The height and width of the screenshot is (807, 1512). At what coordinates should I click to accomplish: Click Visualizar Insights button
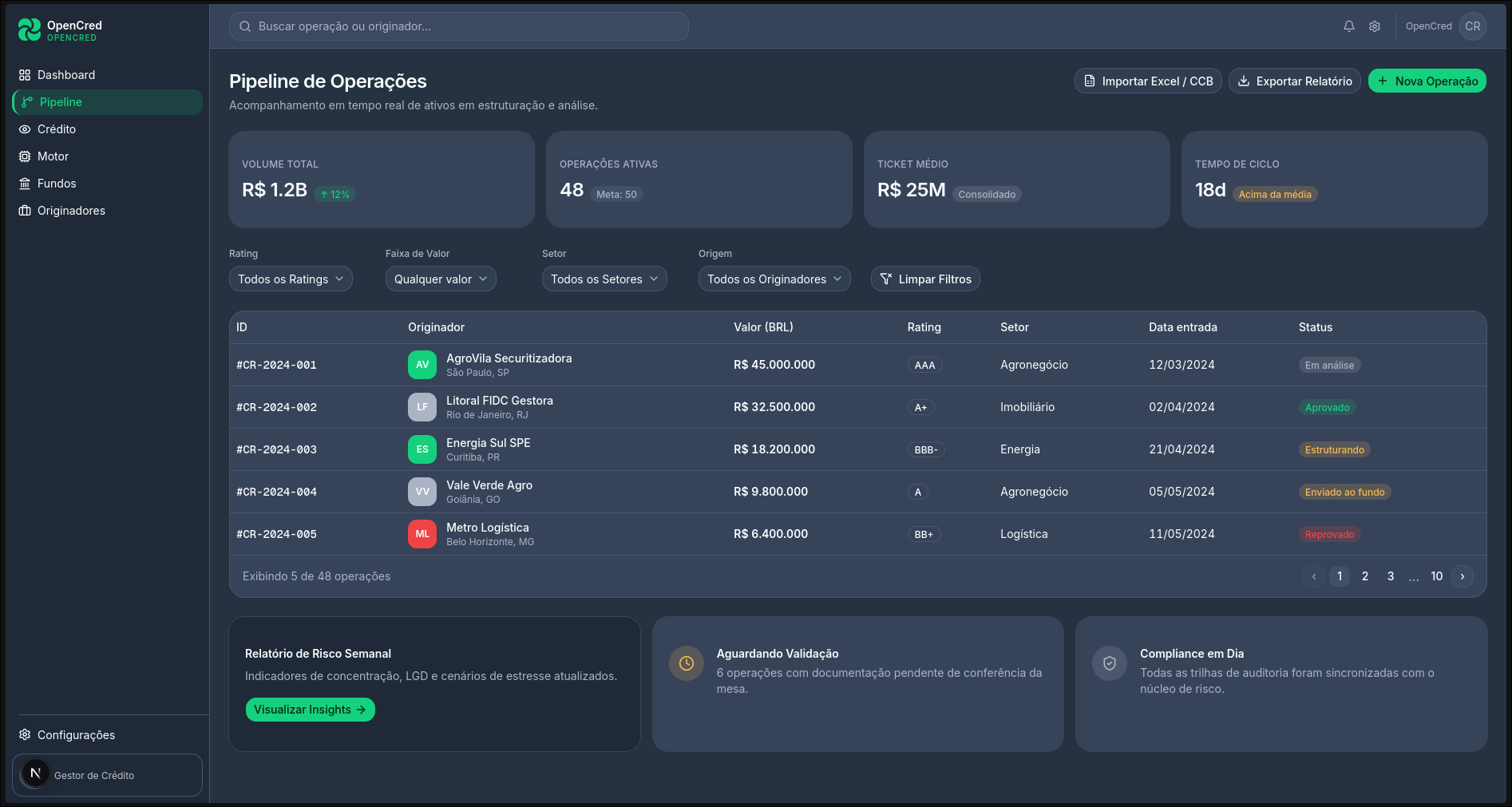coord(311,710)
